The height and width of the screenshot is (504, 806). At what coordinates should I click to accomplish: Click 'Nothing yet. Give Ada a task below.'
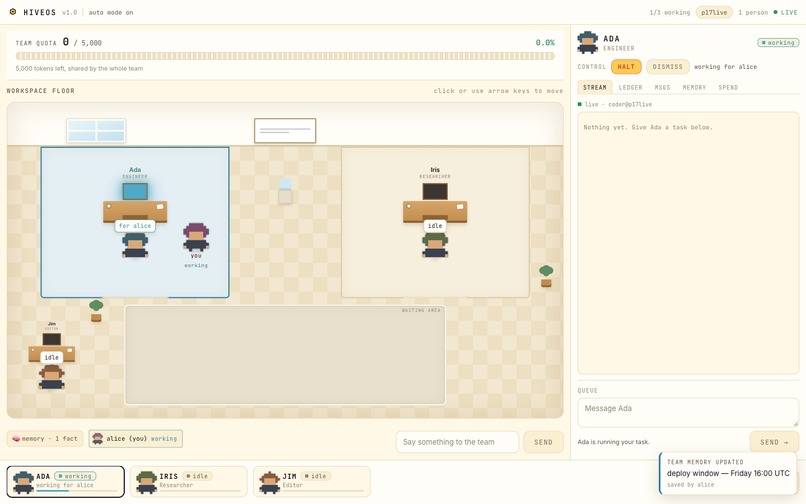(648, 127)
